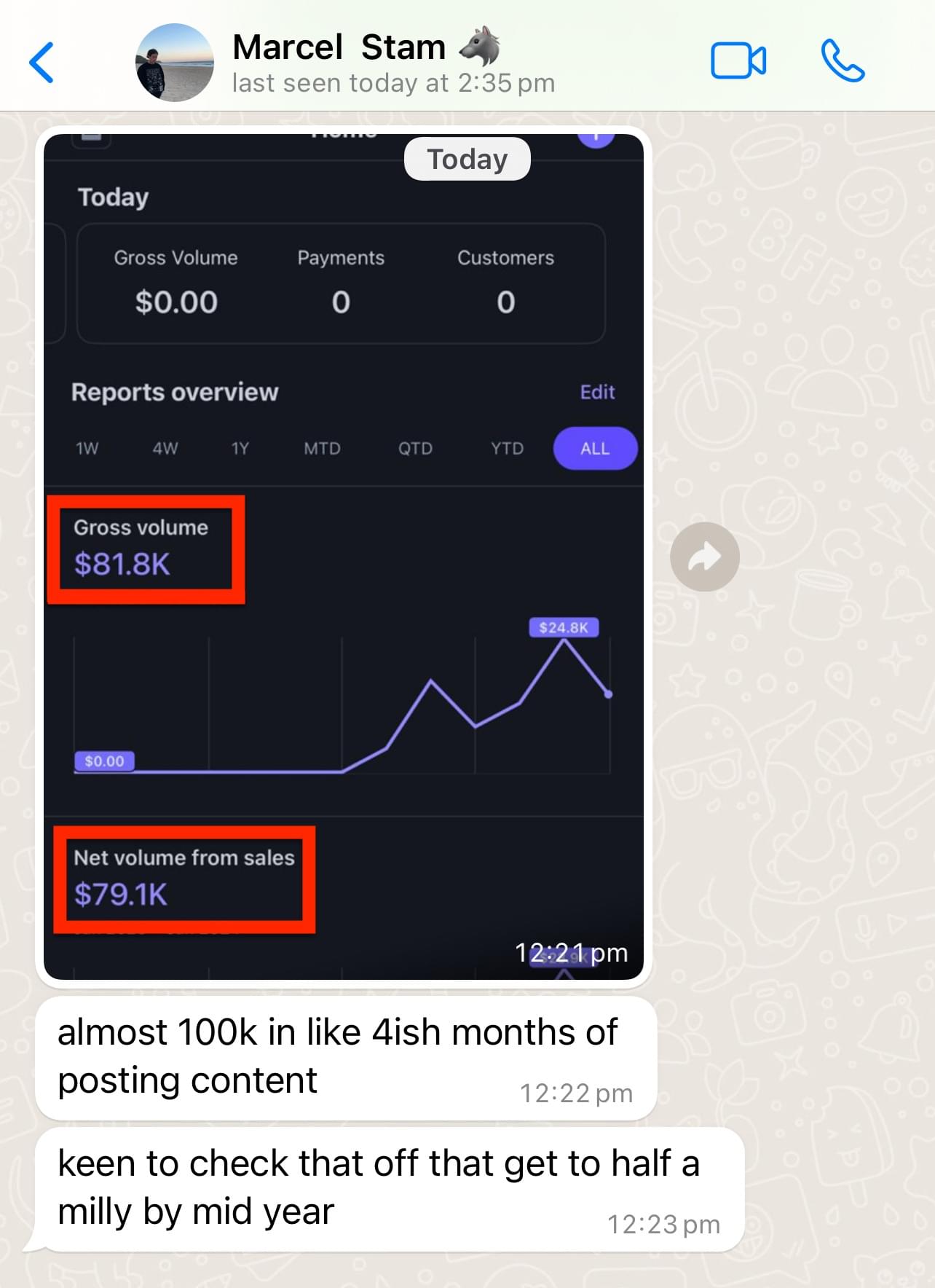This screenshot has height=1288, width=935.
Task: Open Marcel Stam's profile picture
Action: coord(175,63)
